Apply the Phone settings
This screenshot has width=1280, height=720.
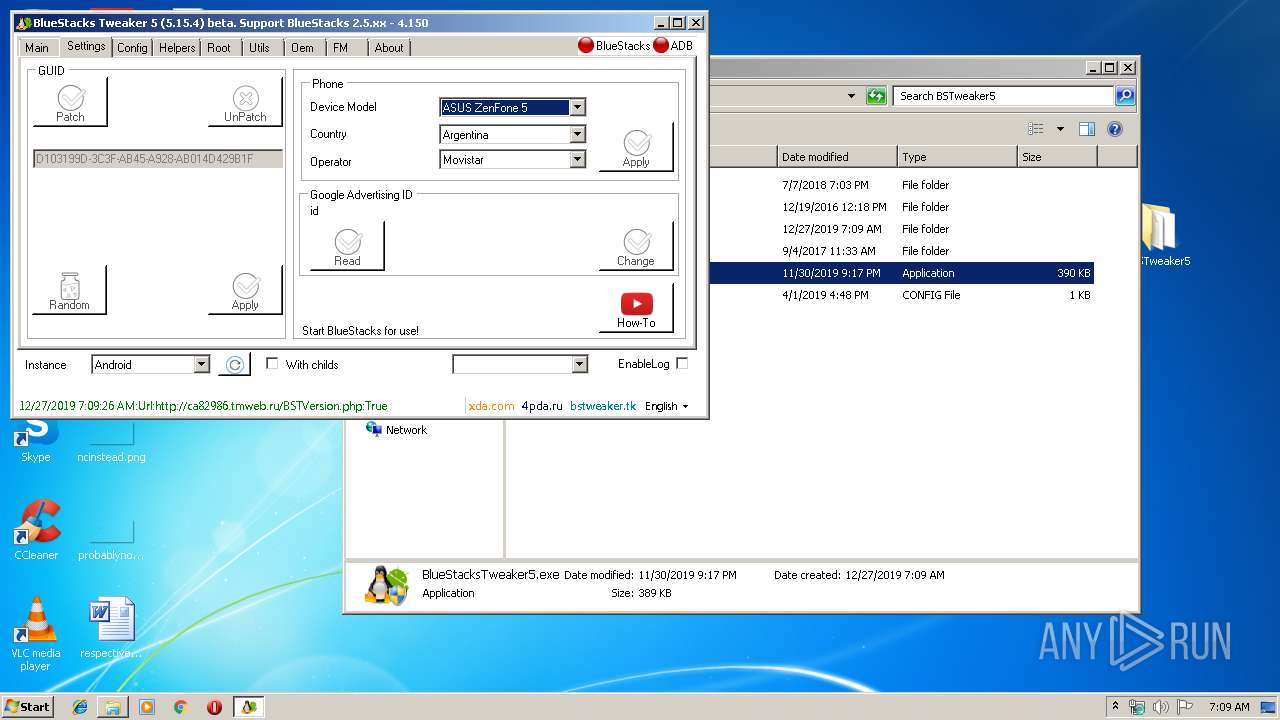point(636,148)
